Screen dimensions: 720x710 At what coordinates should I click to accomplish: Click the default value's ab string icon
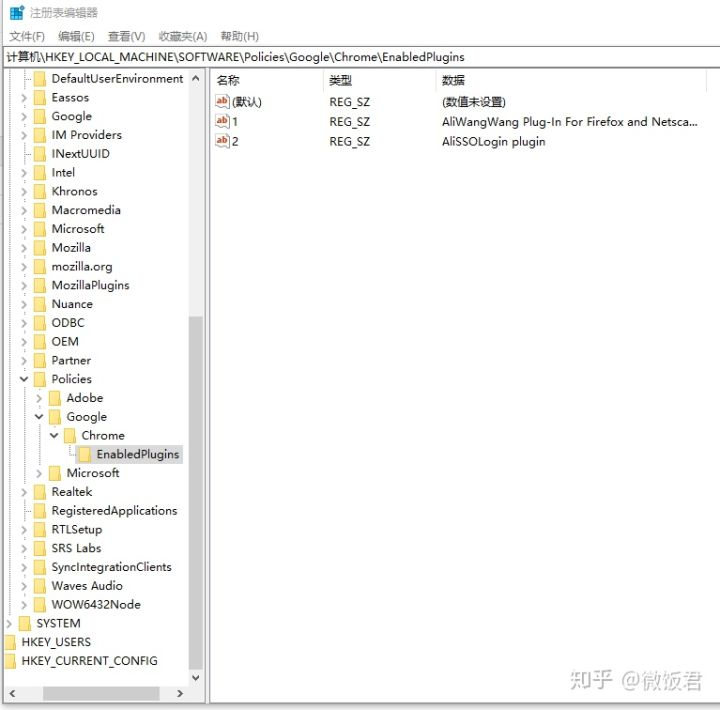coord(222,101)
